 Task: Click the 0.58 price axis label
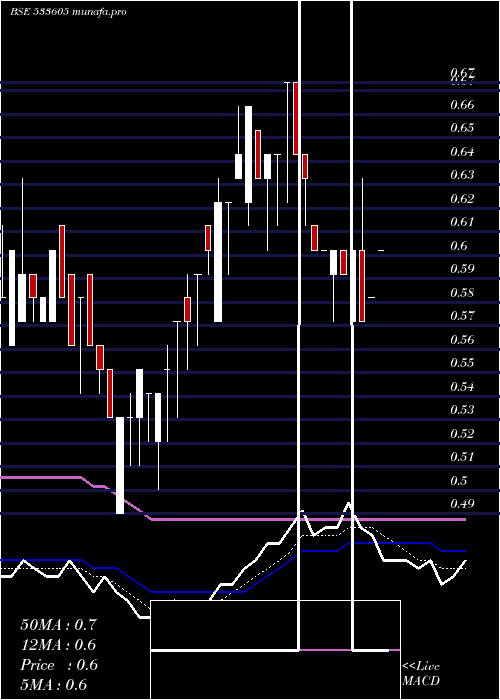(462, 293)
